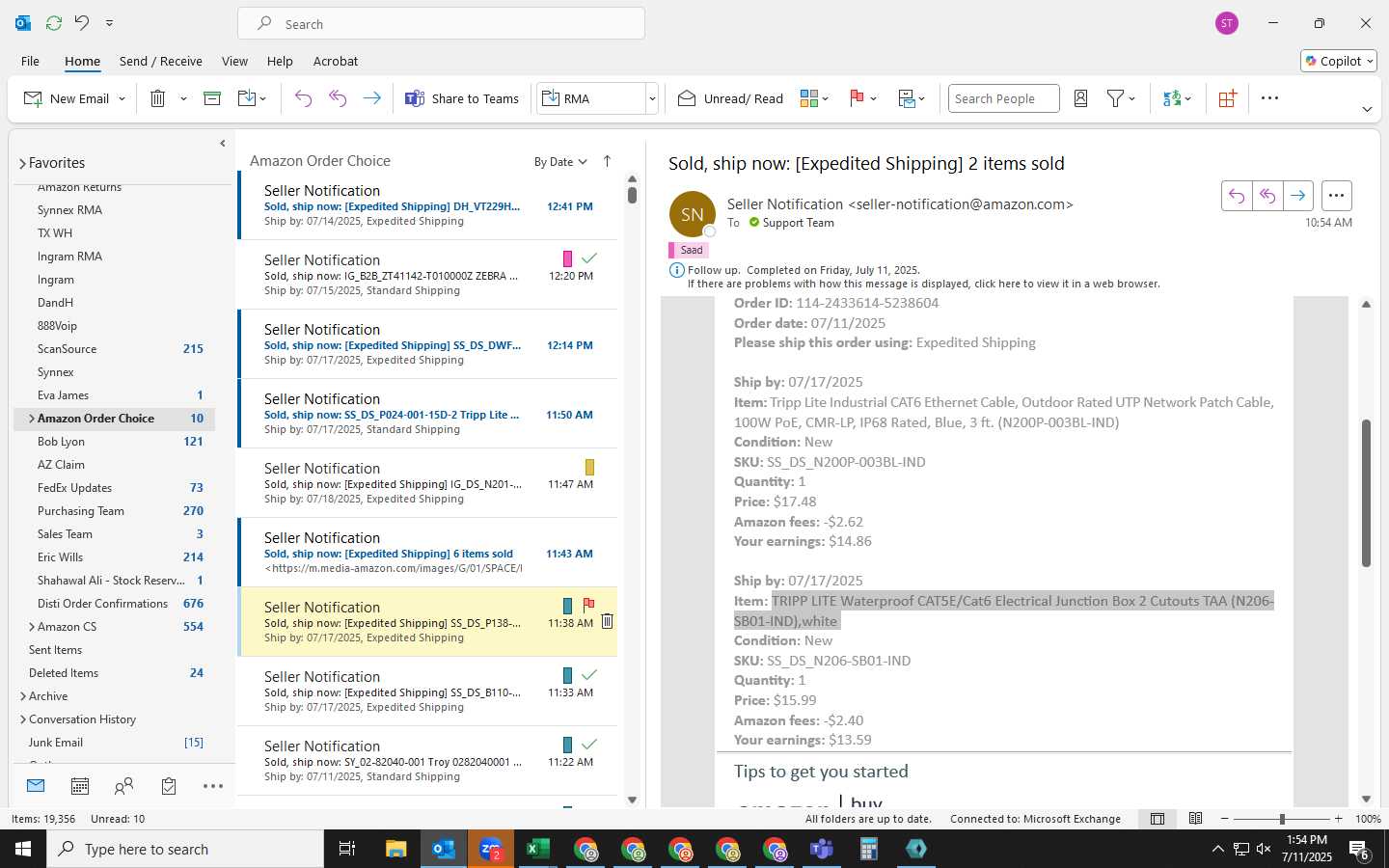Image resolution: width=1389 pixels, height=868 pixels.
Task: Open Microsoft Teams from the taskbar
Action: (821, 849)
